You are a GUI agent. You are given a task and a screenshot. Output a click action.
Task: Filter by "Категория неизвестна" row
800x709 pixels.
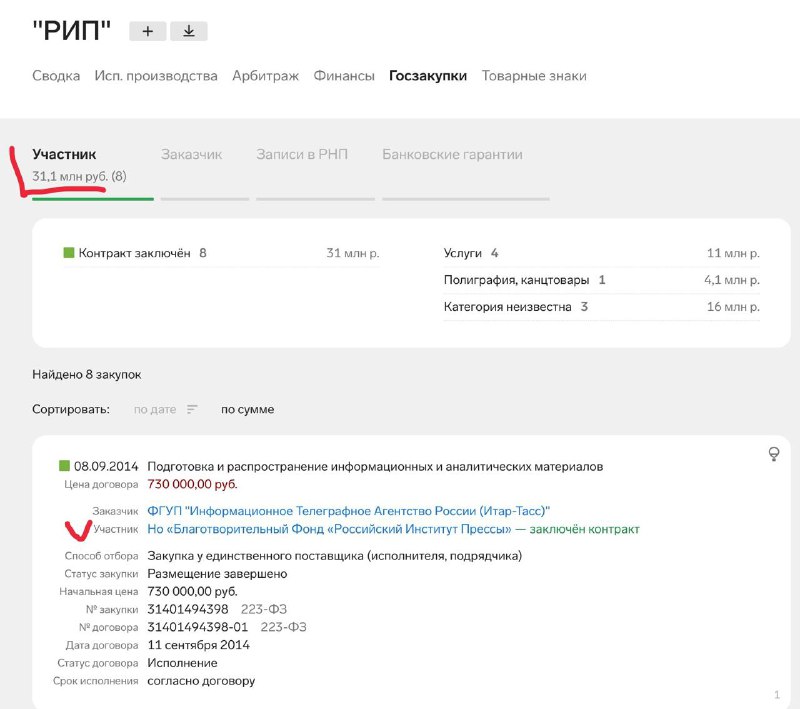[x=602, y=307]
